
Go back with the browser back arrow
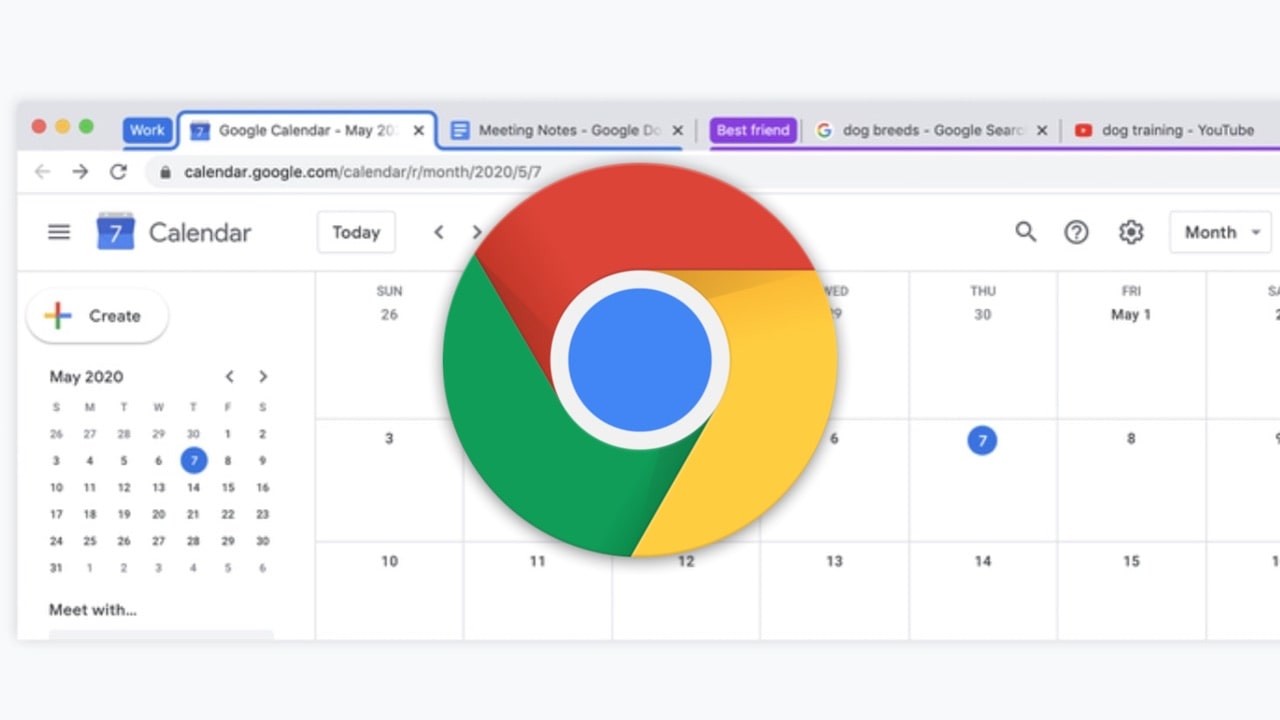tap(42, 172)
